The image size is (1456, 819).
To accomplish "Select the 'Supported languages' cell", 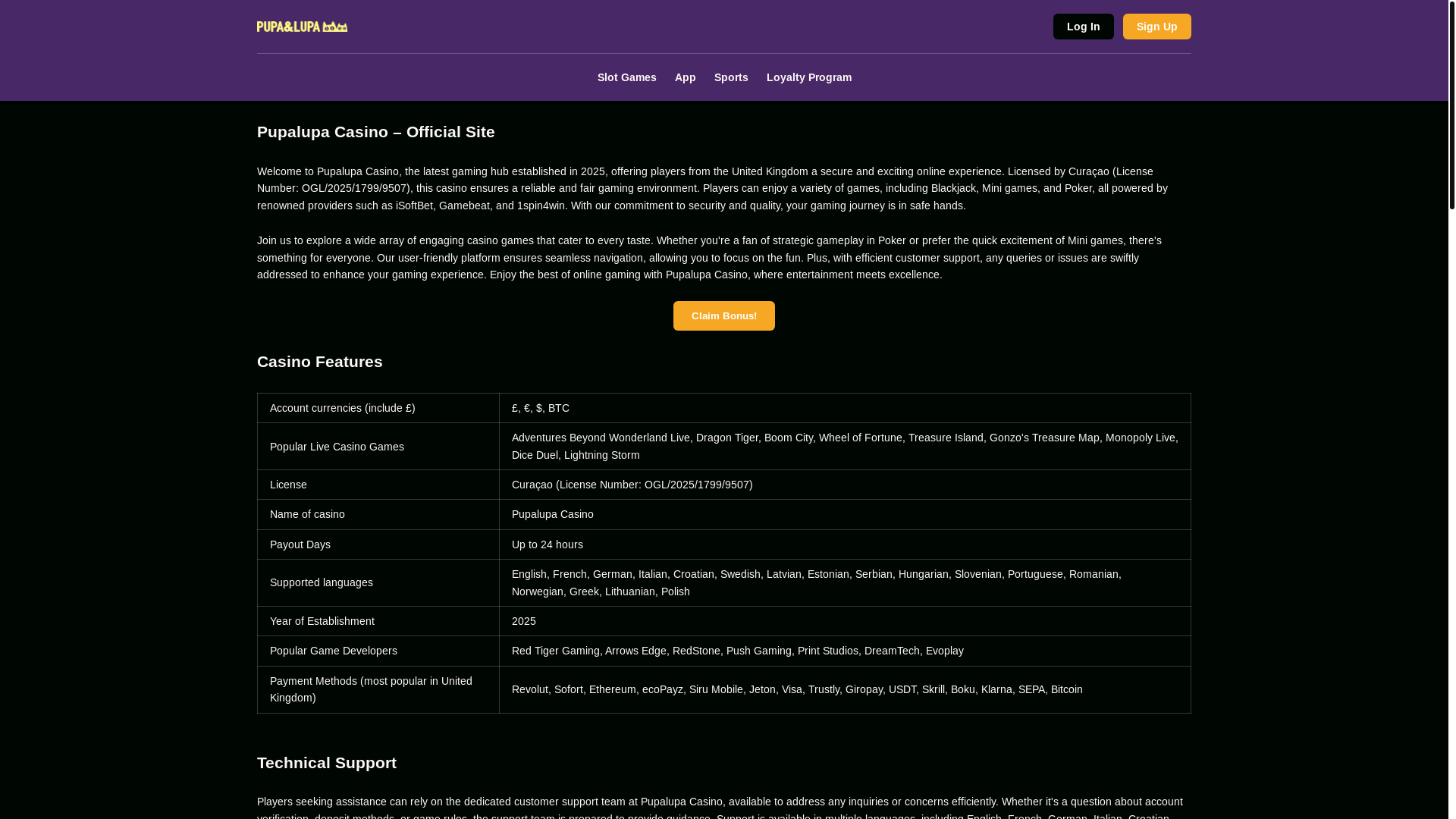I will click(378, 582).
